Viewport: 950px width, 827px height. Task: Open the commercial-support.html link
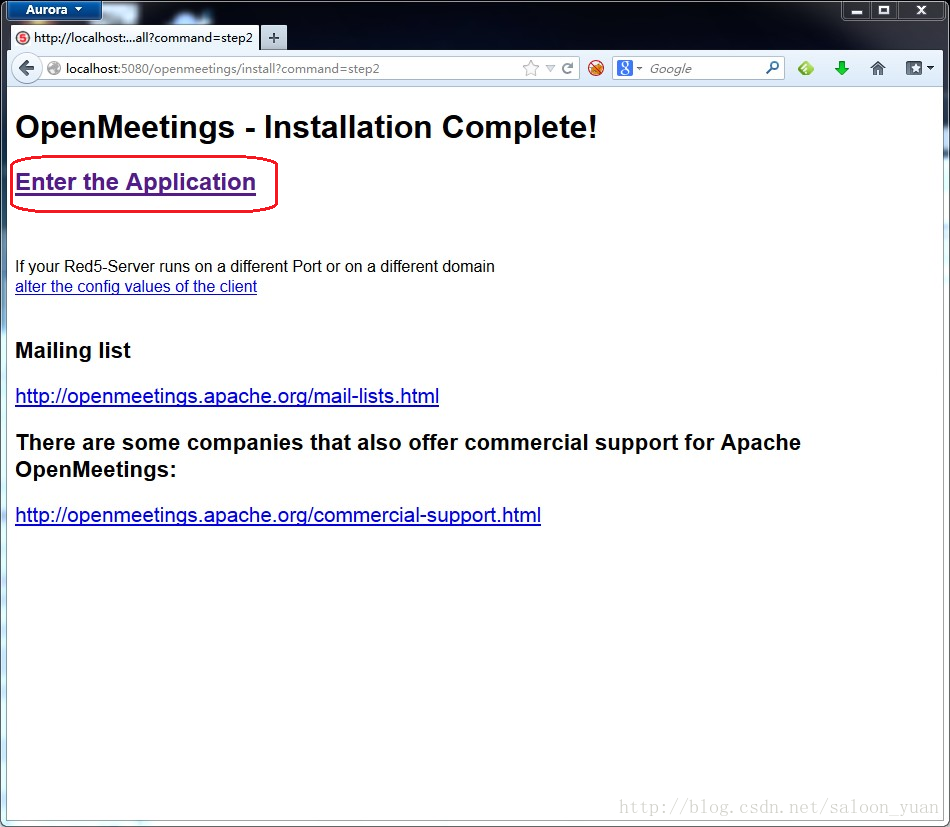tap(278, 515)
